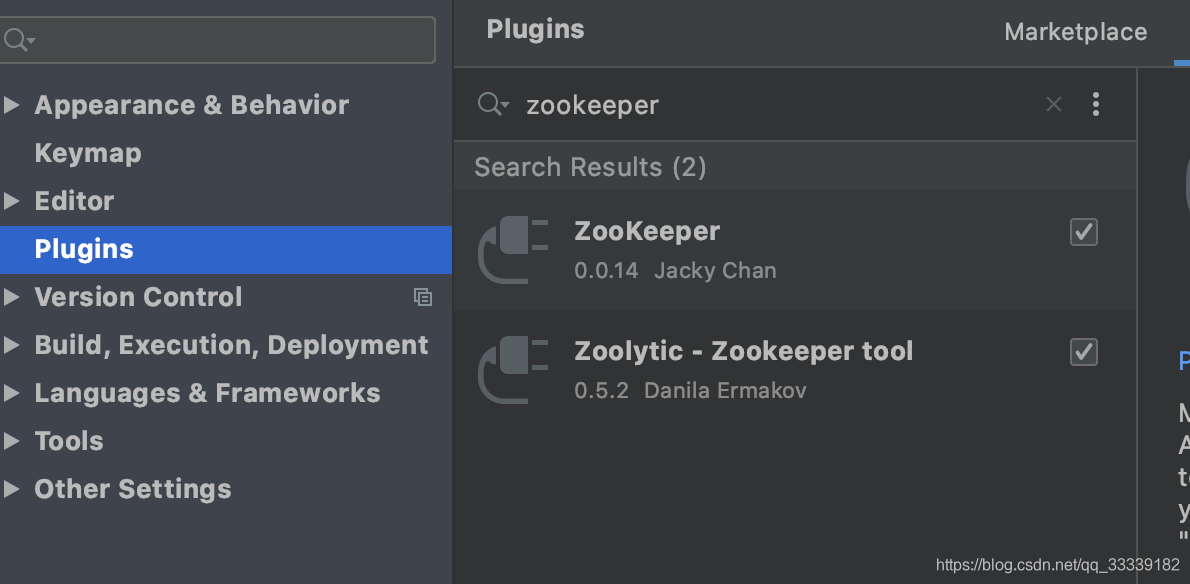Expand the Other Settings disclosure triangle
This screenshot has width=1190, height=584.
pyautogui.click(x=14, y=488)
